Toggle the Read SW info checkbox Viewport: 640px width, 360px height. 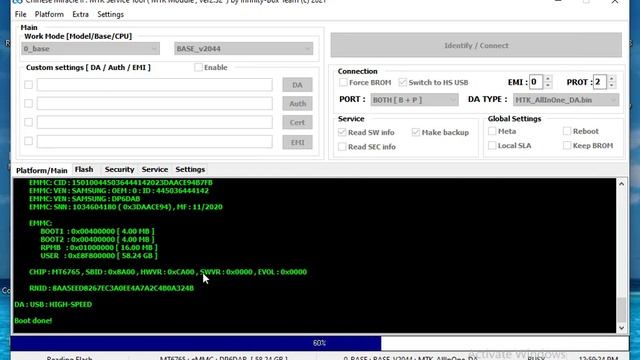(342, 132)
